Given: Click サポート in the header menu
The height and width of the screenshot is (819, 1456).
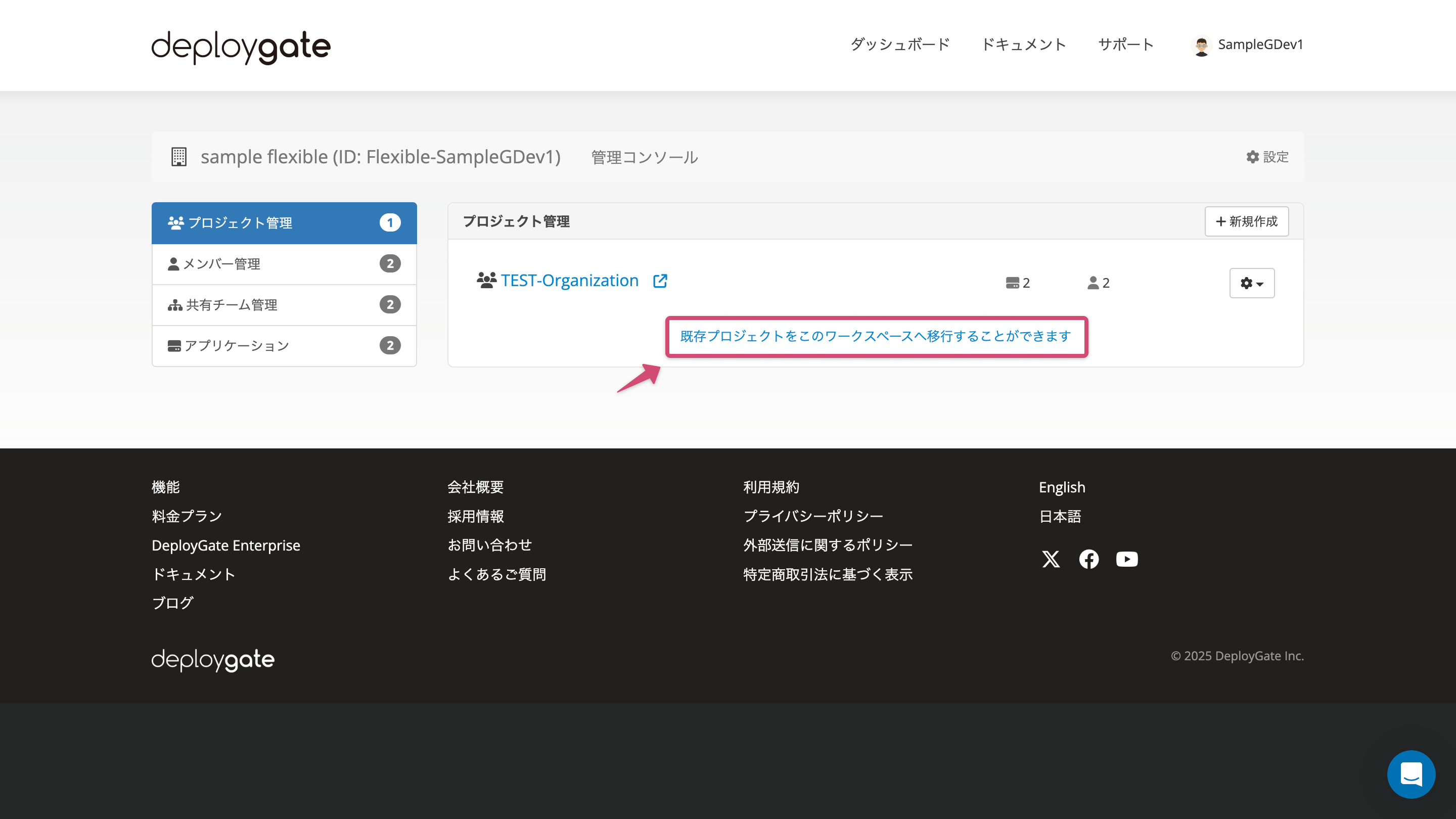Looking at the screenshot, I should tap(1125, 44).
